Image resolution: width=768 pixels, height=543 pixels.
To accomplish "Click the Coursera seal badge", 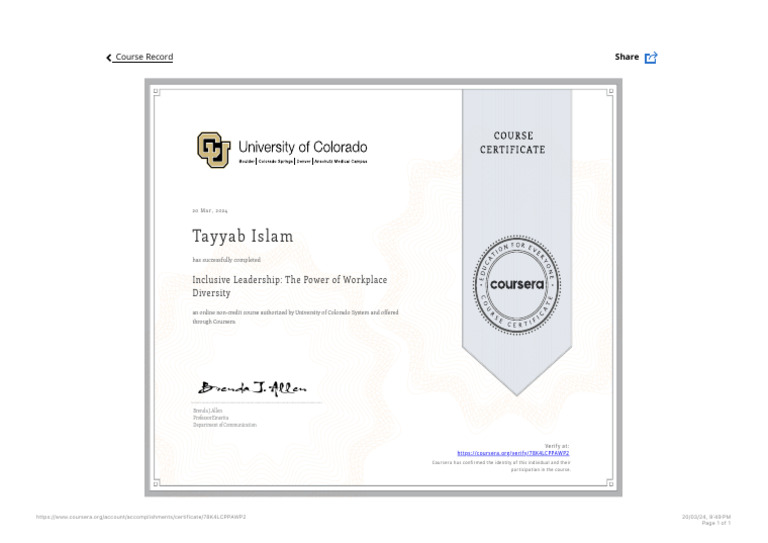I will pos(517,285).
